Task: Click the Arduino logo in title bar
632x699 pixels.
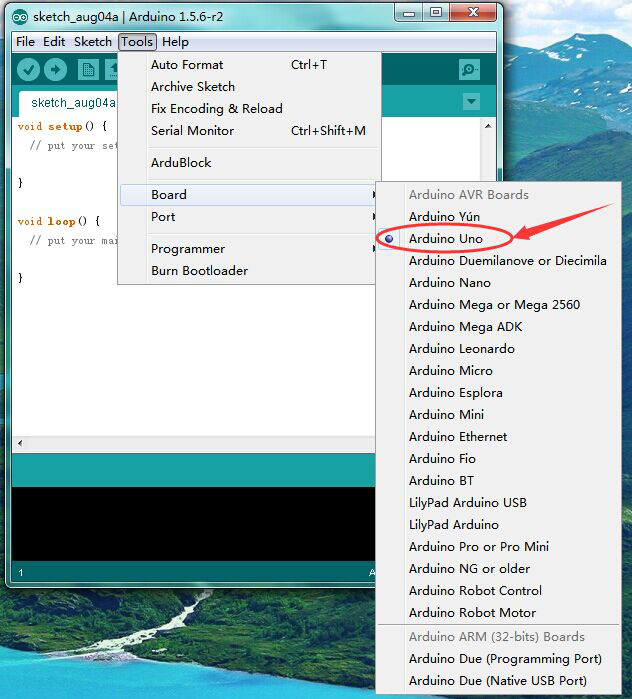Action: (19, 15)
